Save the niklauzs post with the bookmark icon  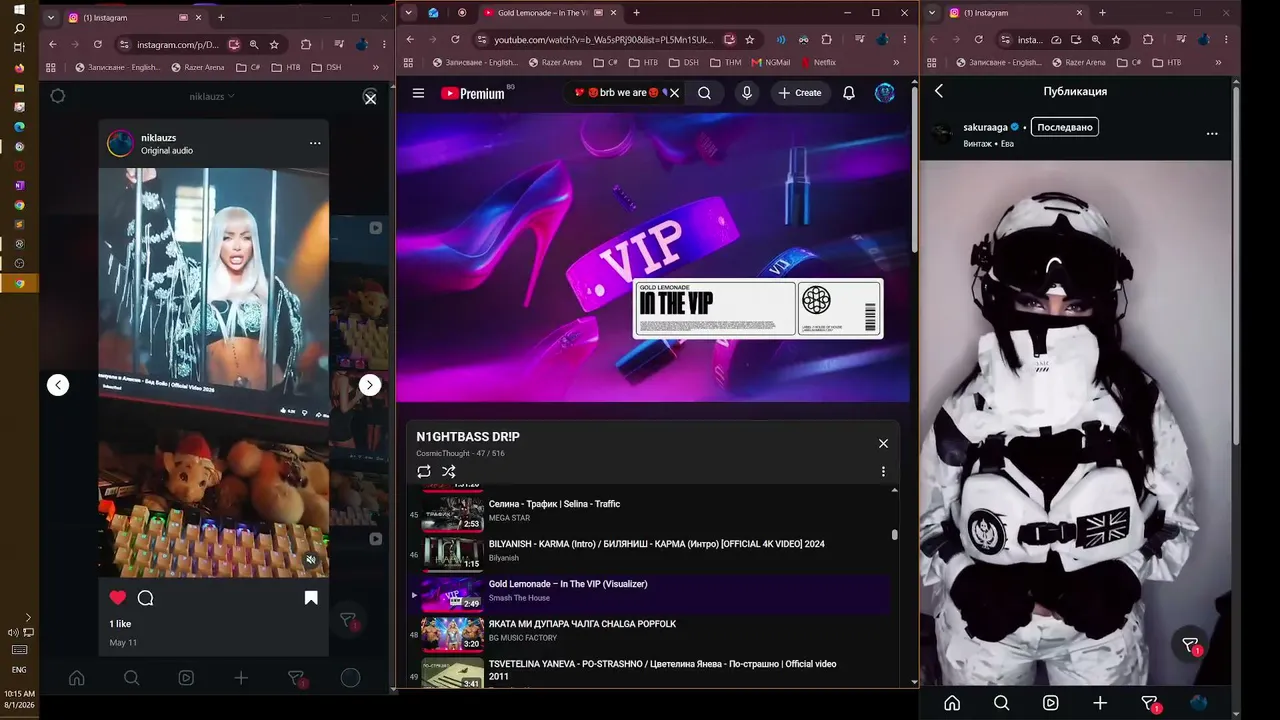tap(311, 598)
